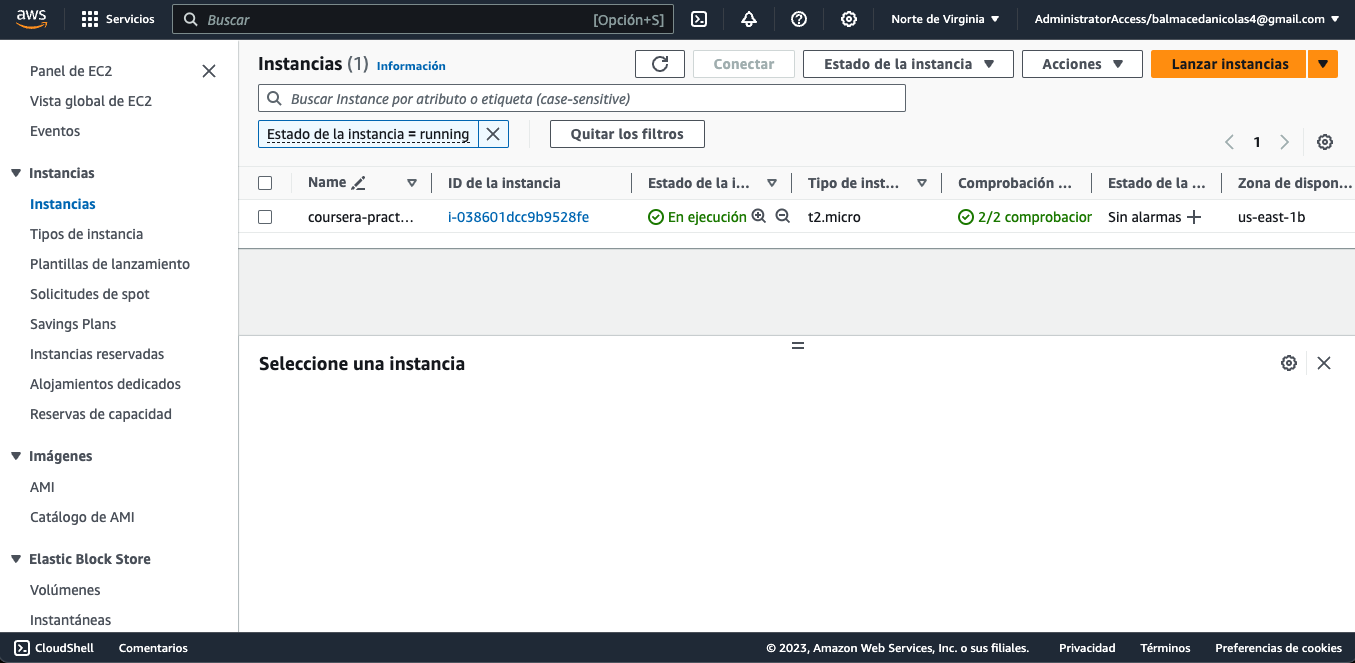Open the Información link
This screenshot has height=663, width=1355.
(x=411, y=66)
